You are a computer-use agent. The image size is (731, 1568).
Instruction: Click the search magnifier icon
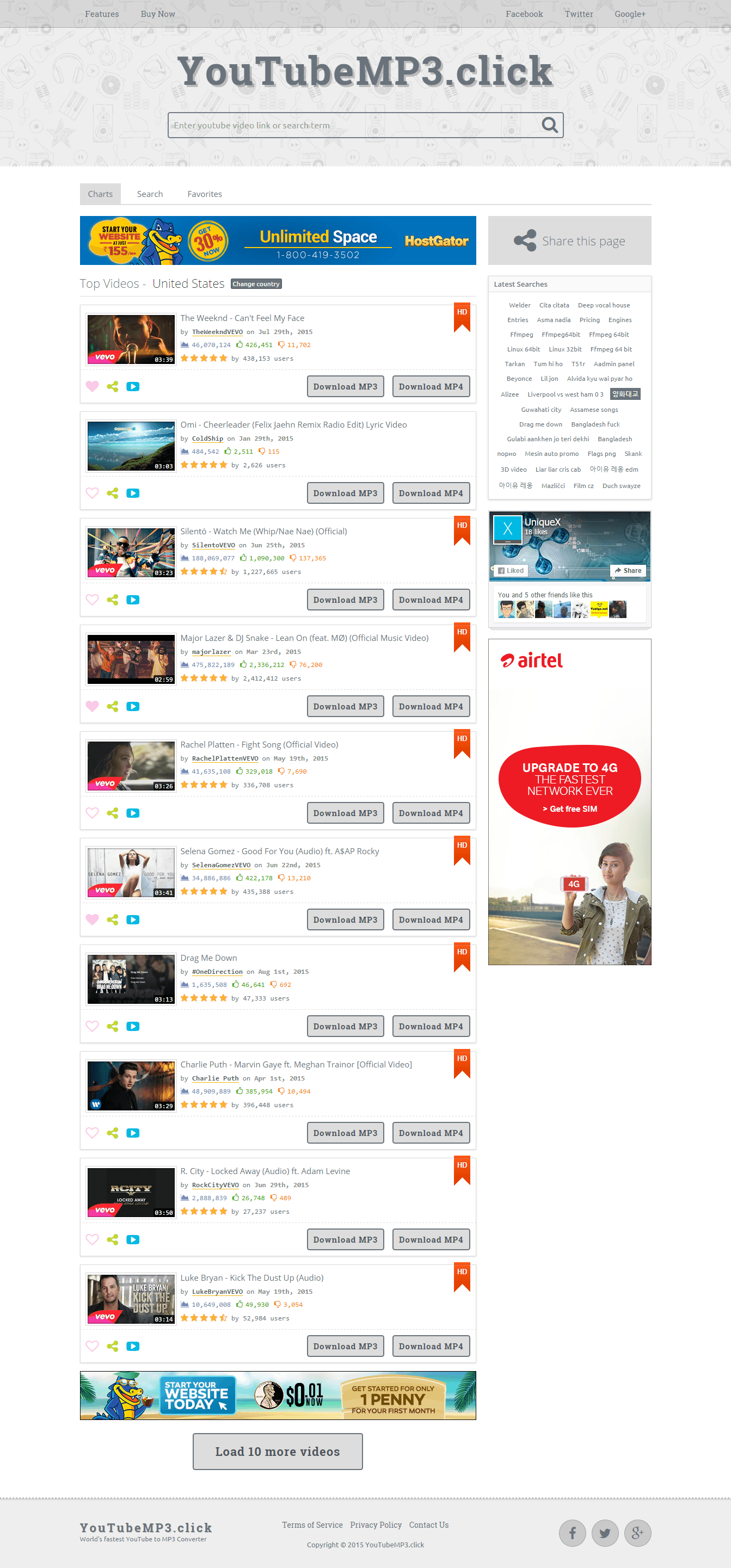(549, 125)
